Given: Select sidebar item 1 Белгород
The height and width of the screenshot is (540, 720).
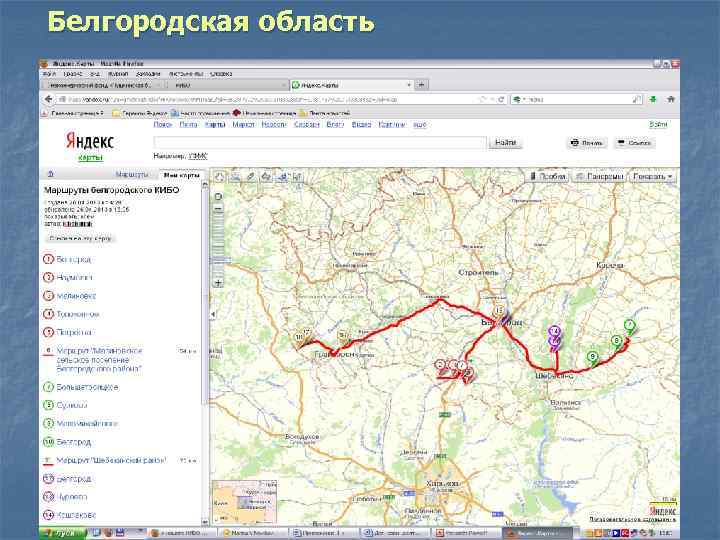Looking at the screenshot, I should coord(68,259).
